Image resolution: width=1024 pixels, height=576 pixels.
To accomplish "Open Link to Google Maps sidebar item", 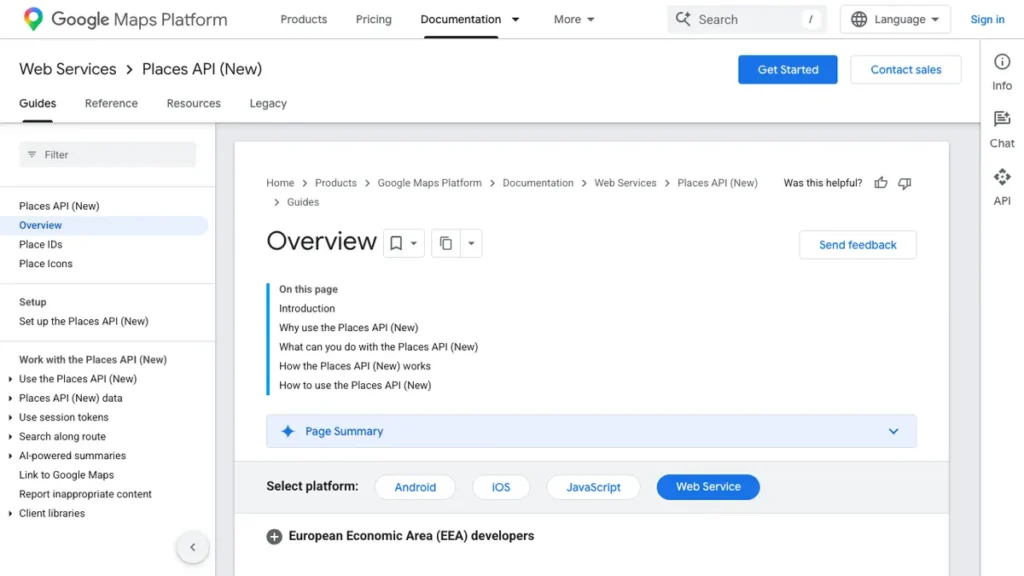I will pos(66,475).
